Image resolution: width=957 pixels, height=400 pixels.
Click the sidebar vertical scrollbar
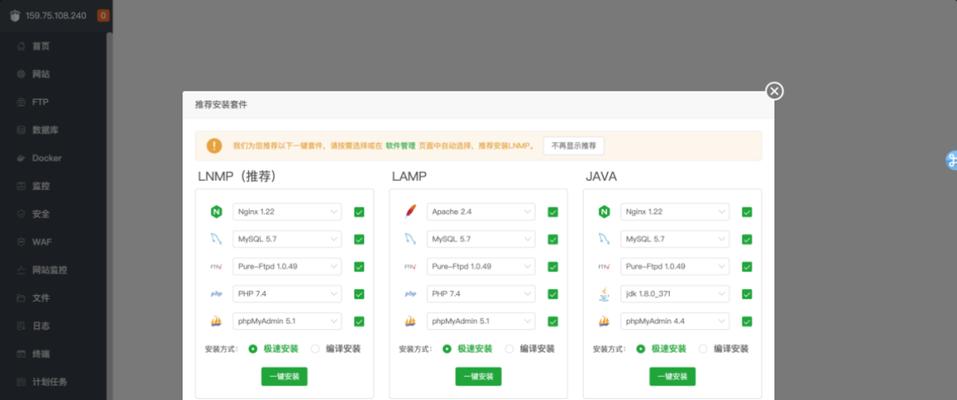tap(109, 214)
